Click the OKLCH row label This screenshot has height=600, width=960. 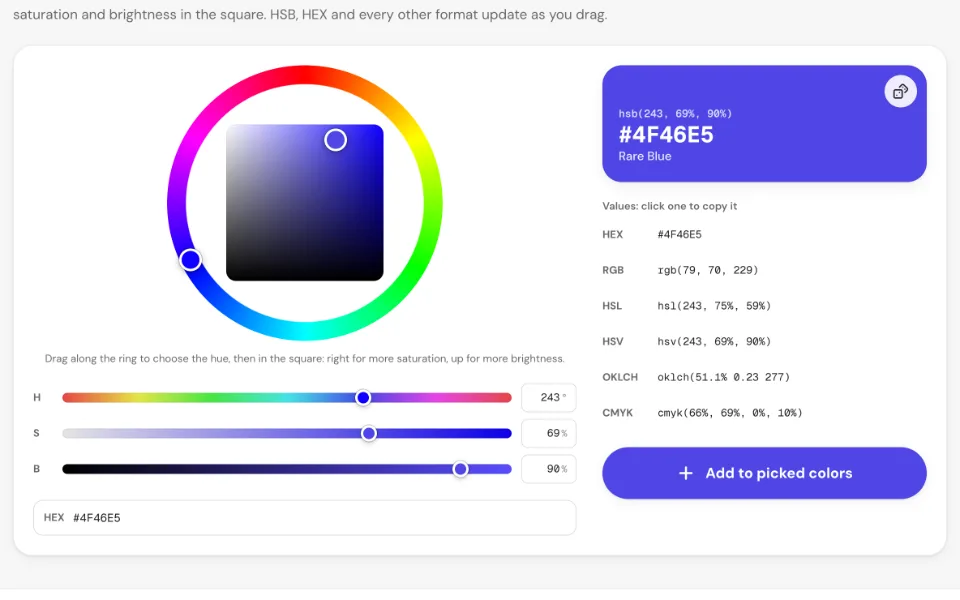(x=620, y=377)
